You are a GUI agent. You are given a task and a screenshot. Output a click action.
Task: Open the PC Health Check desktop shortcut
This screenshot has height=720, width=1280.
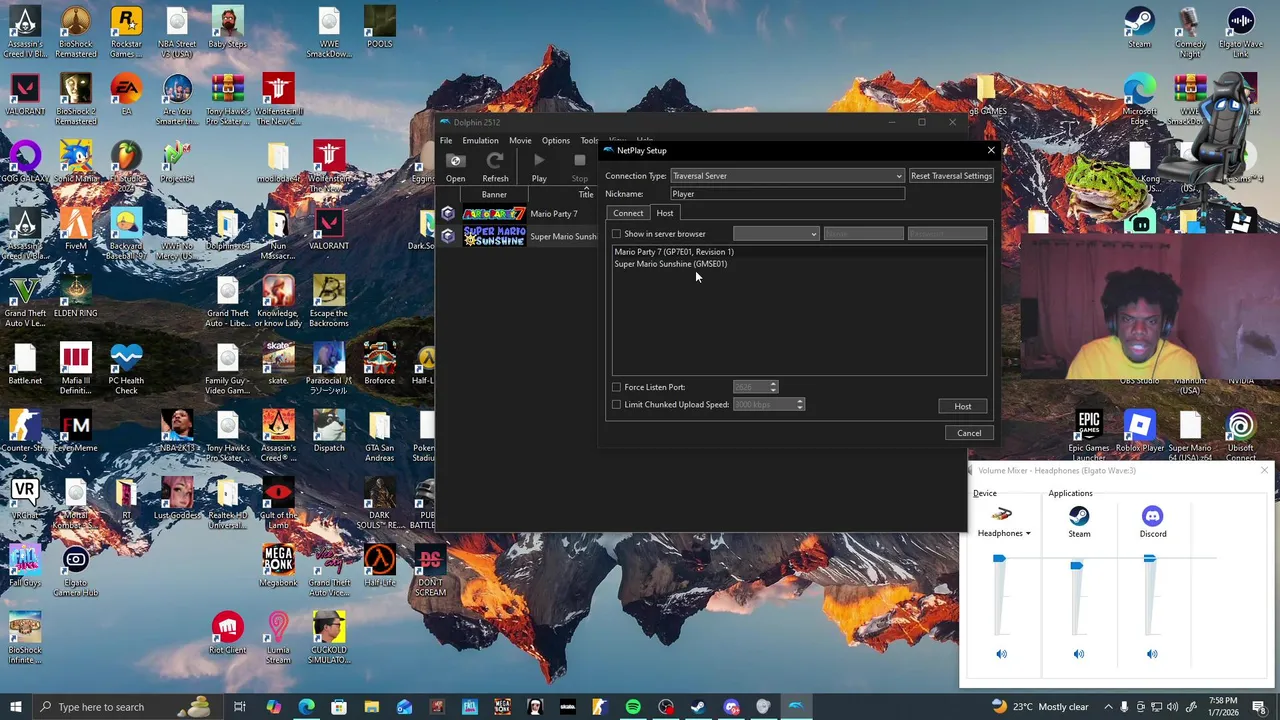click(126, 369)
